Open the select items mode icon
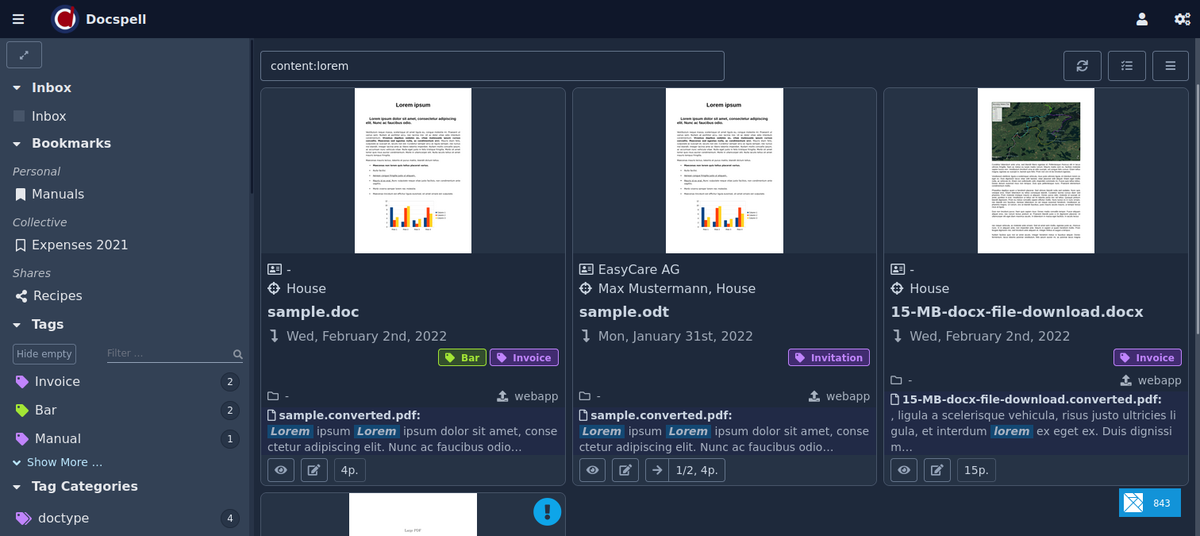Viewport: 1200px width, 536px height. [1127, 66]
